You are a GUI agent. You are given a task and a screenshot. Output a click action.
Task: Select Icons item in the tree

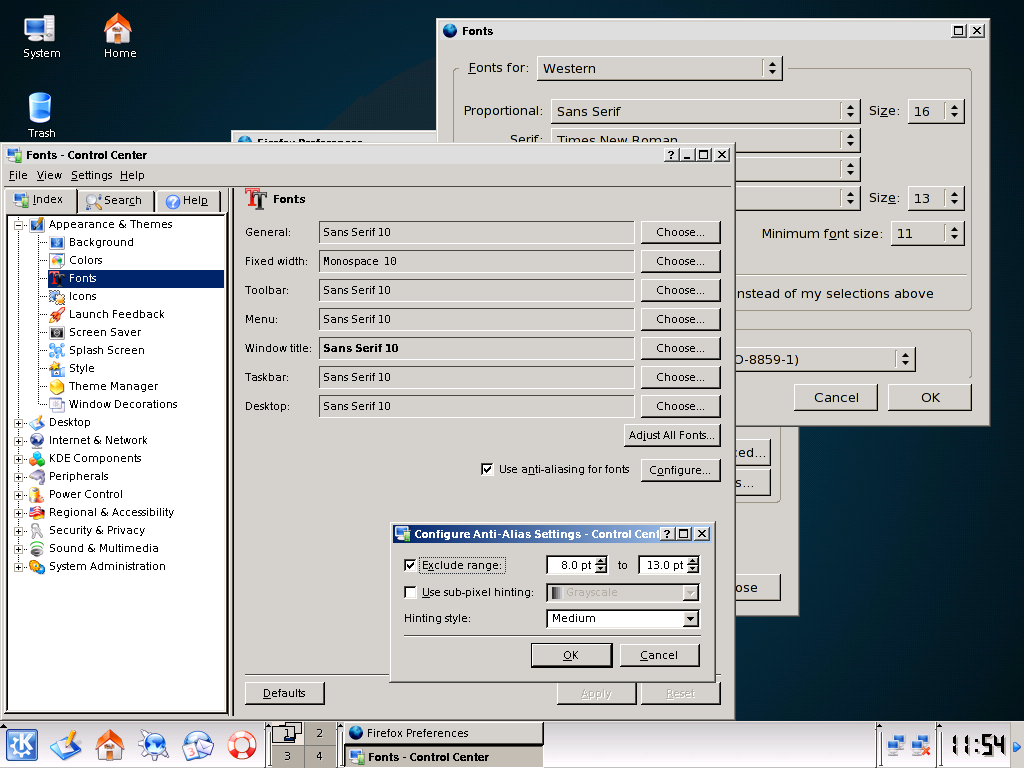[x=82, y=296]
